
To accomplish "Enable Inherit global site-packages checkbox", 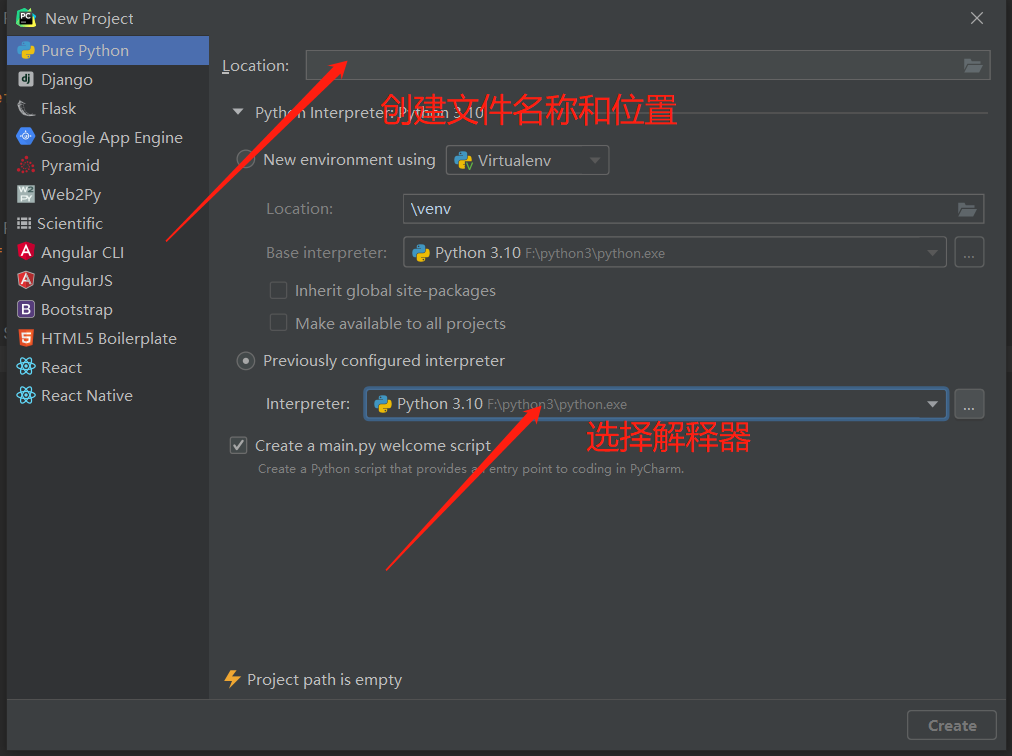I will pos(278,291).
